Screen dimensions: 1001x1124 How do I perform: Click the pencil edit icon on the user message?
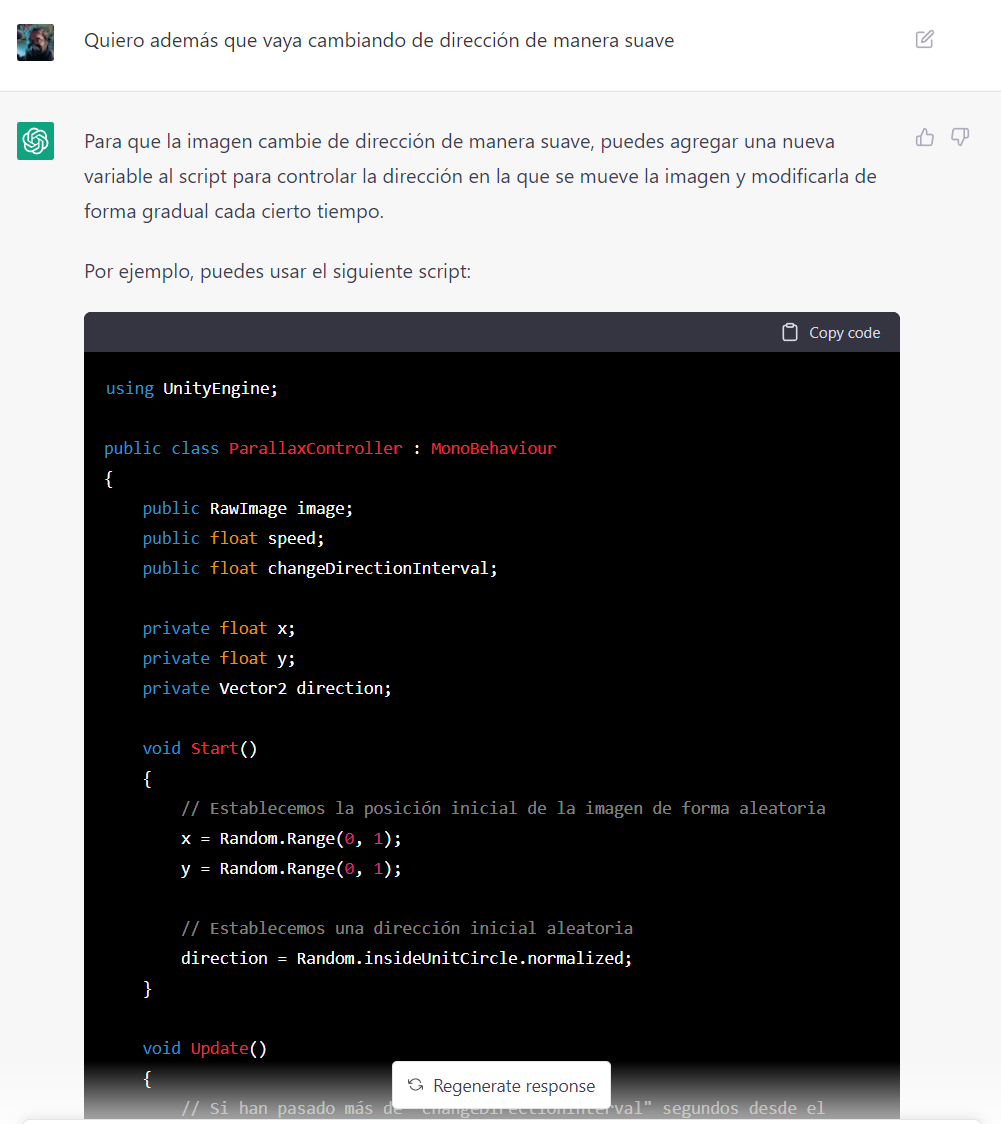(x=924, y=39)
